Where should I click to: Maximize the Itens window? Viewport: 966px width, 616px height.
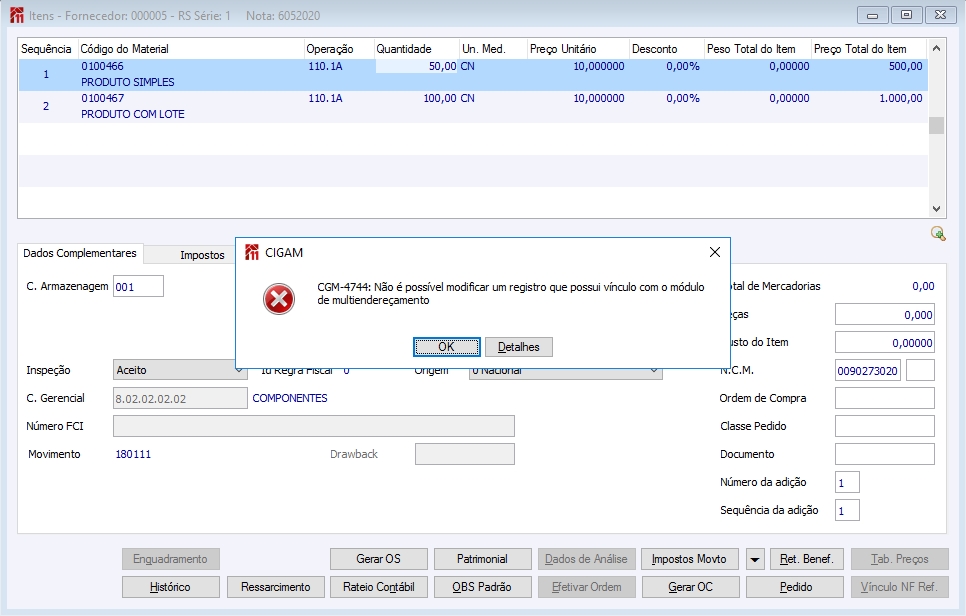[906, 15]
